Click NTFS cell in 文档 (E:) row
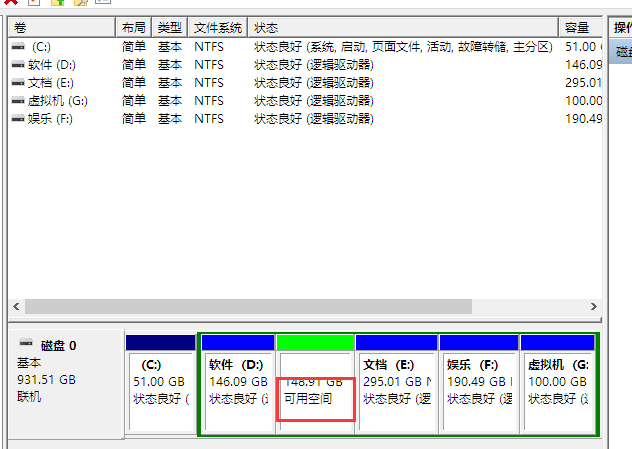Viewport: 632px width, 449px height. [209, 83]
